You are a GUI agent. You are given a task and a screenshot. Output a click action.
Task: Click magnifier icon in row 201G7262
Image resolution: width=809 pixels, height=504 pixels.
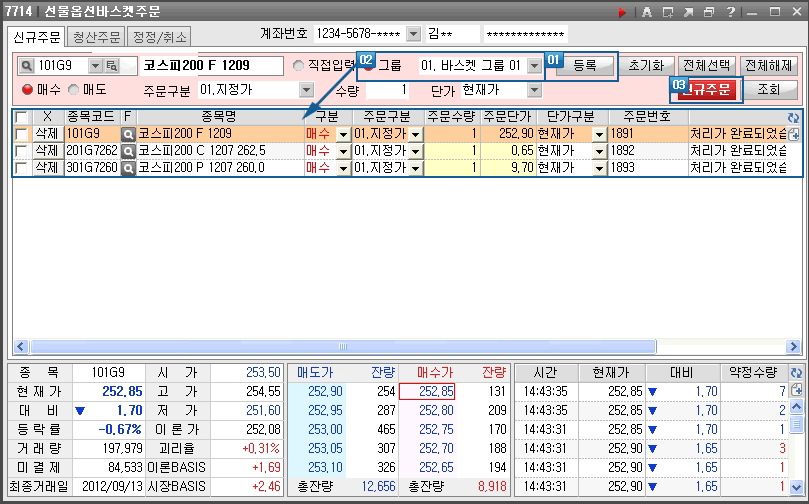tap(128, 151)
